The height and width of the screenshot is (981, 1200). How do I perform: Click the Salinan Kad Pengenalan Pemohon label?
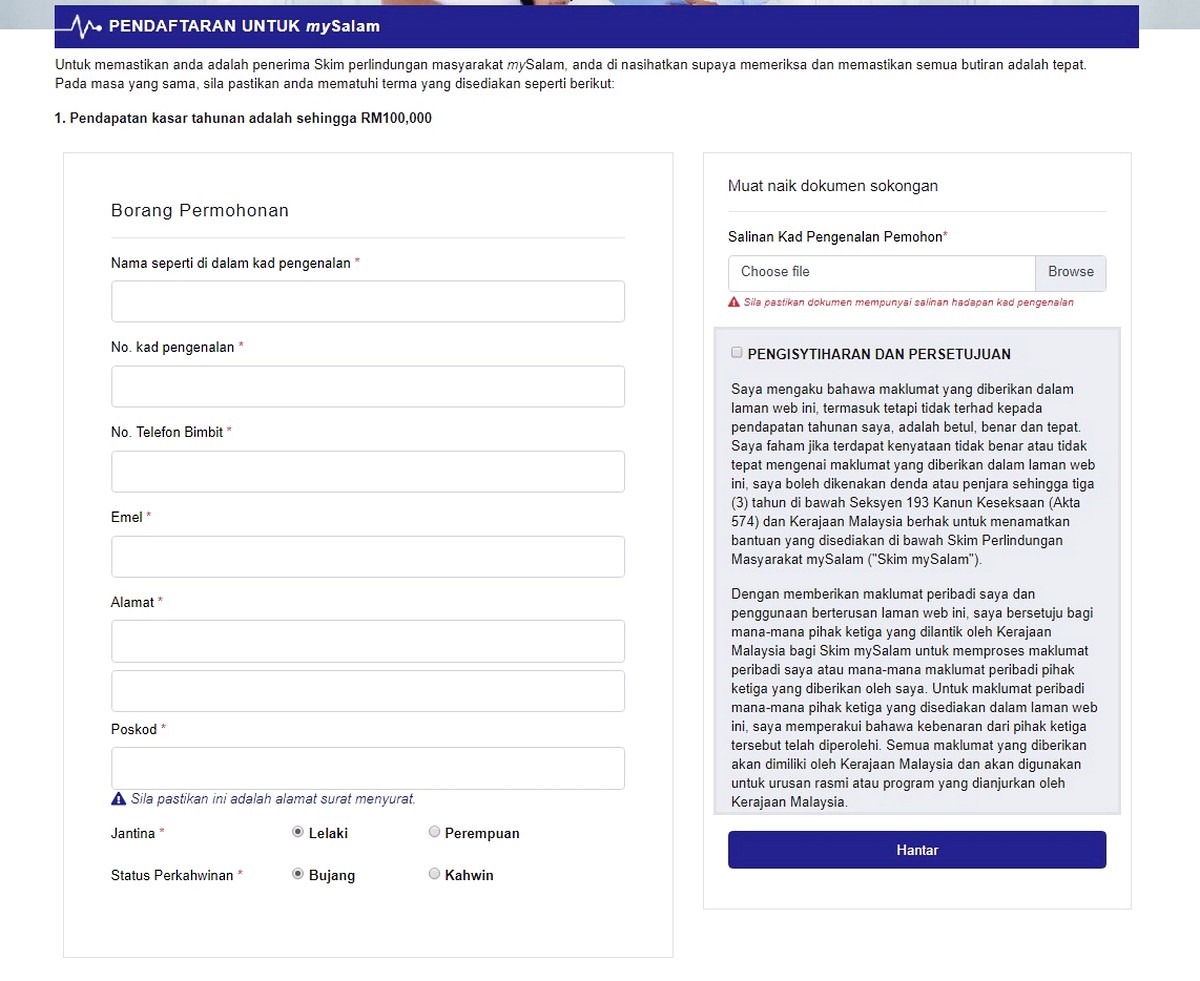tap(837, 238)
